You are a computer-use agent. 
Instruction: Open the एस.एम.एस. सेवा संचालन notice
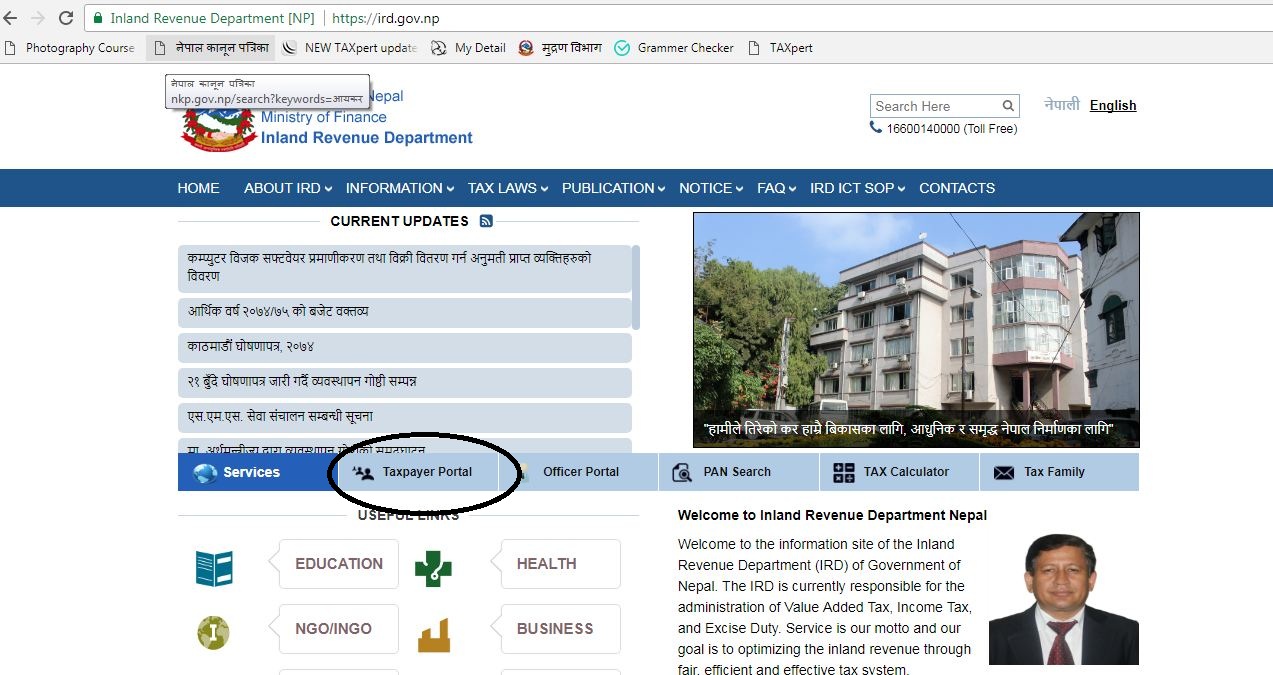point(404,417)
